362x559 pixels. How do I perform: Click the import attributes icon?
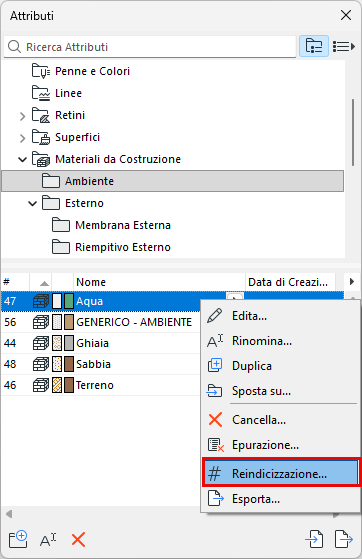pos(314,539)
